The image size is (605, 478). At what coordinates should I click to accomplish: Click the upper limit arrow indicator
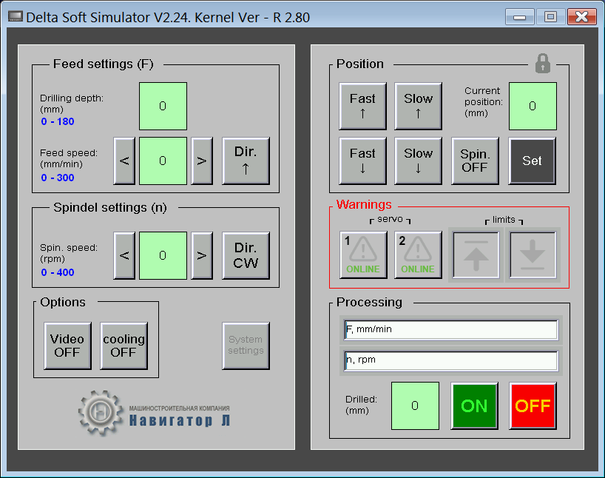477,254
